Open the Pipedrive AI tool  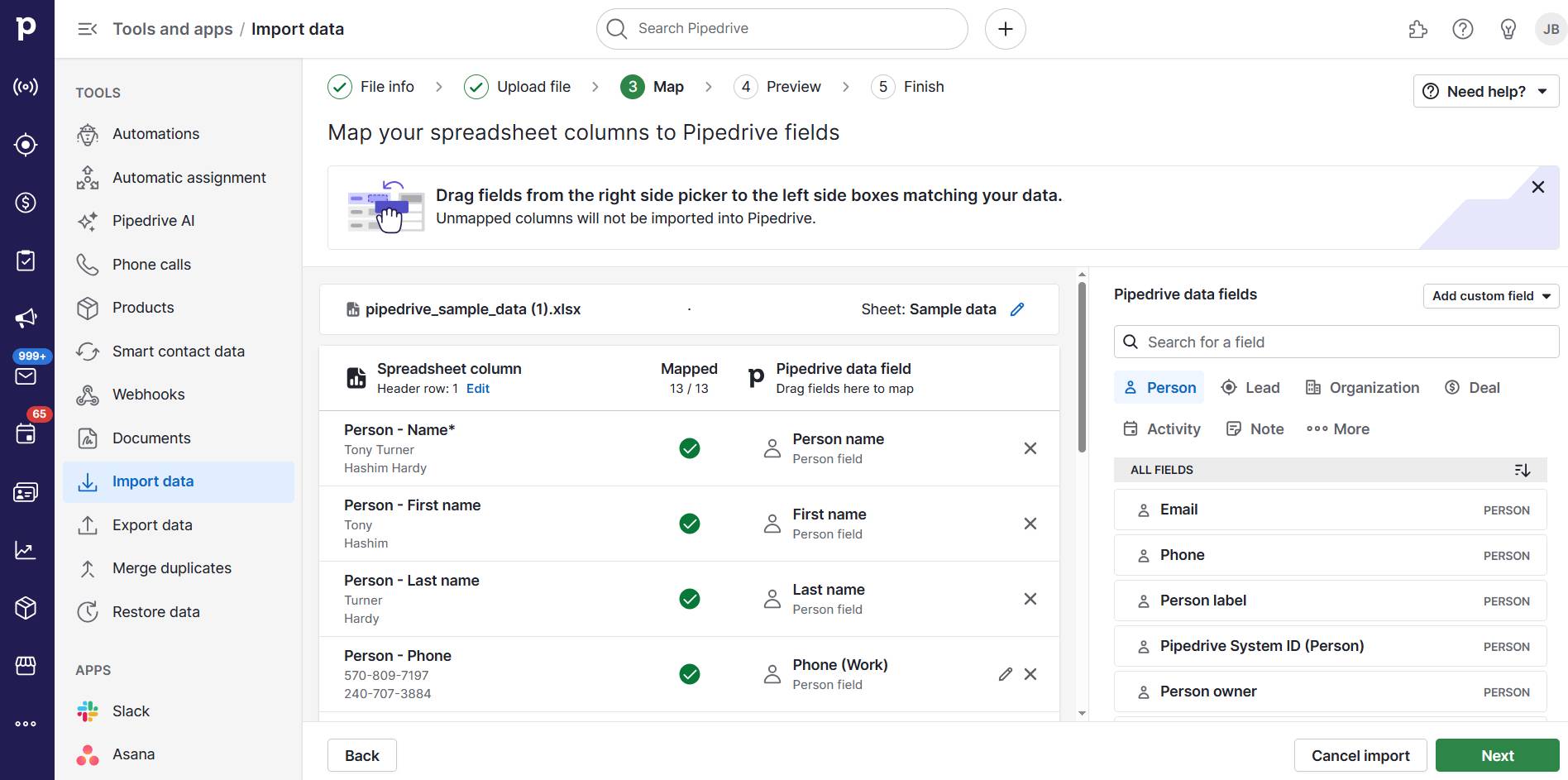154,221
